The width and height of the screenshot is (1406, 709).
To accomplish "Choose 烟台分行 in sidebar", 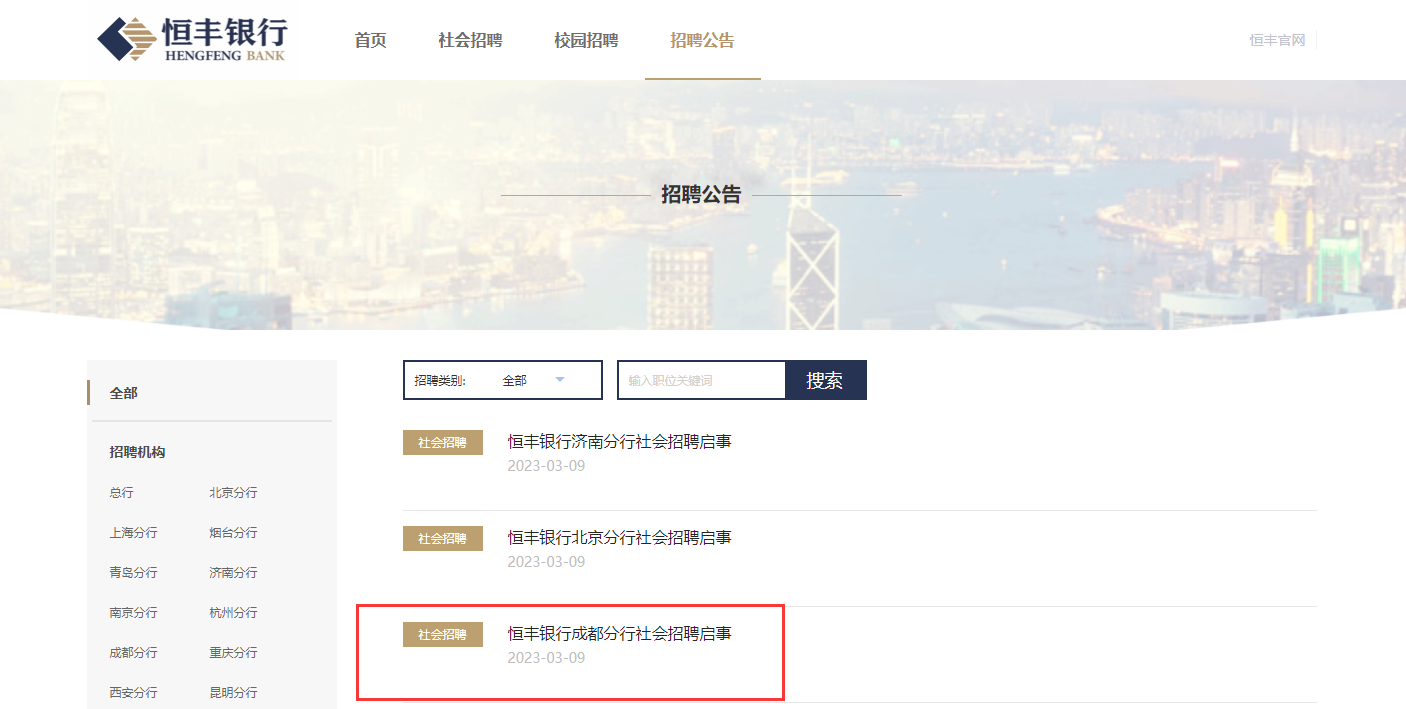I will tap(233, 533).
